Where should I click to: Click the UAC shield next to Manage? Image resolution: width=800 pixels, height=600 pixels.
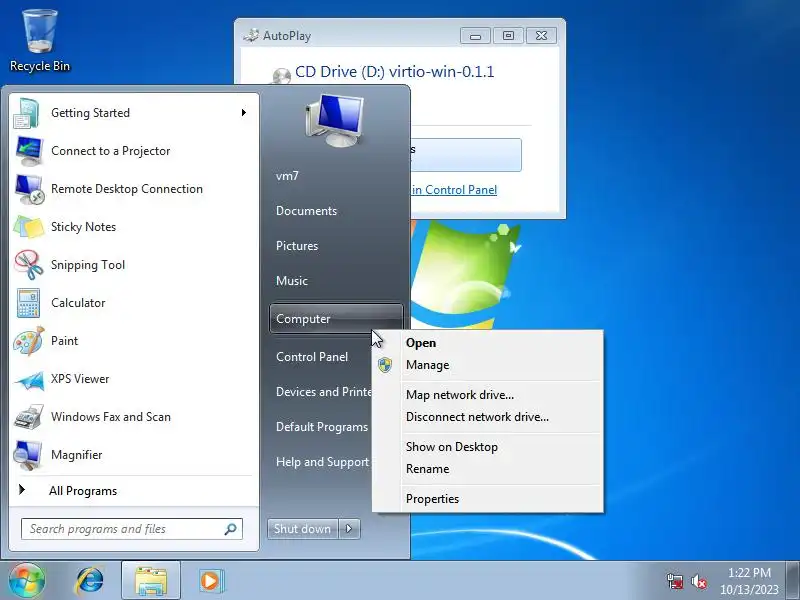[x=385, y=365]
